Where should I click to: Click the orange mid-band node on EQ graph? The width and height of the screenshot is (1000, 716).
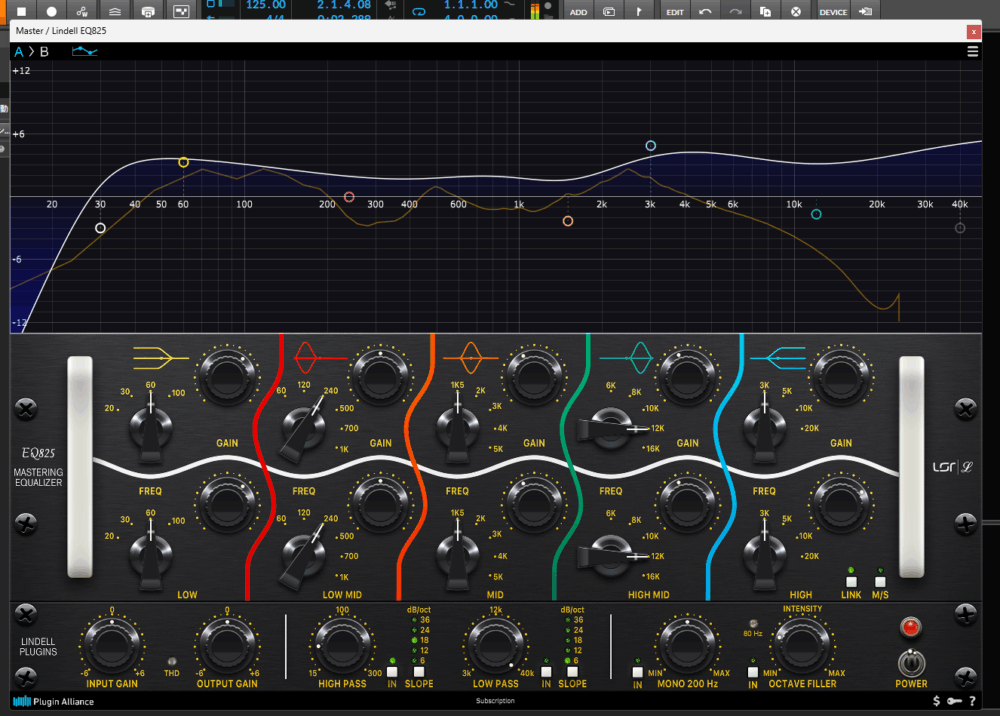pyautogui.click(x=568, y=221)
